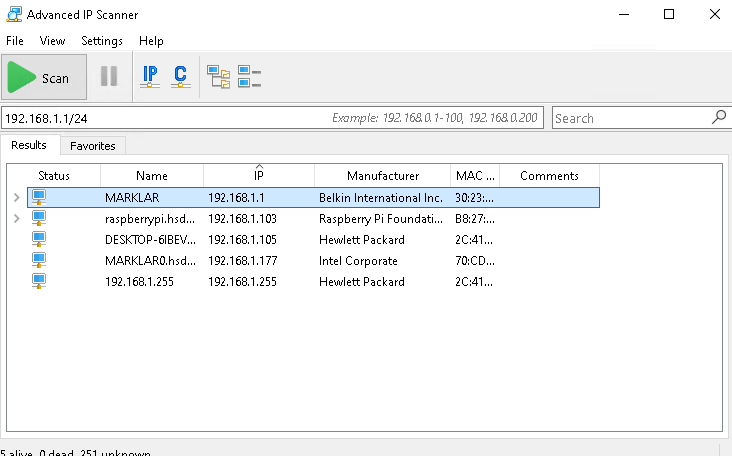Switch to the Favorites tab
Screen dimensions: 732x456
(93, 146)
